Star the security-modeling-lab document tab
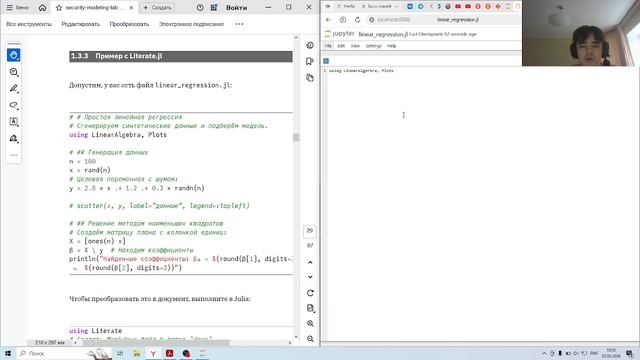 pos(59,8)
